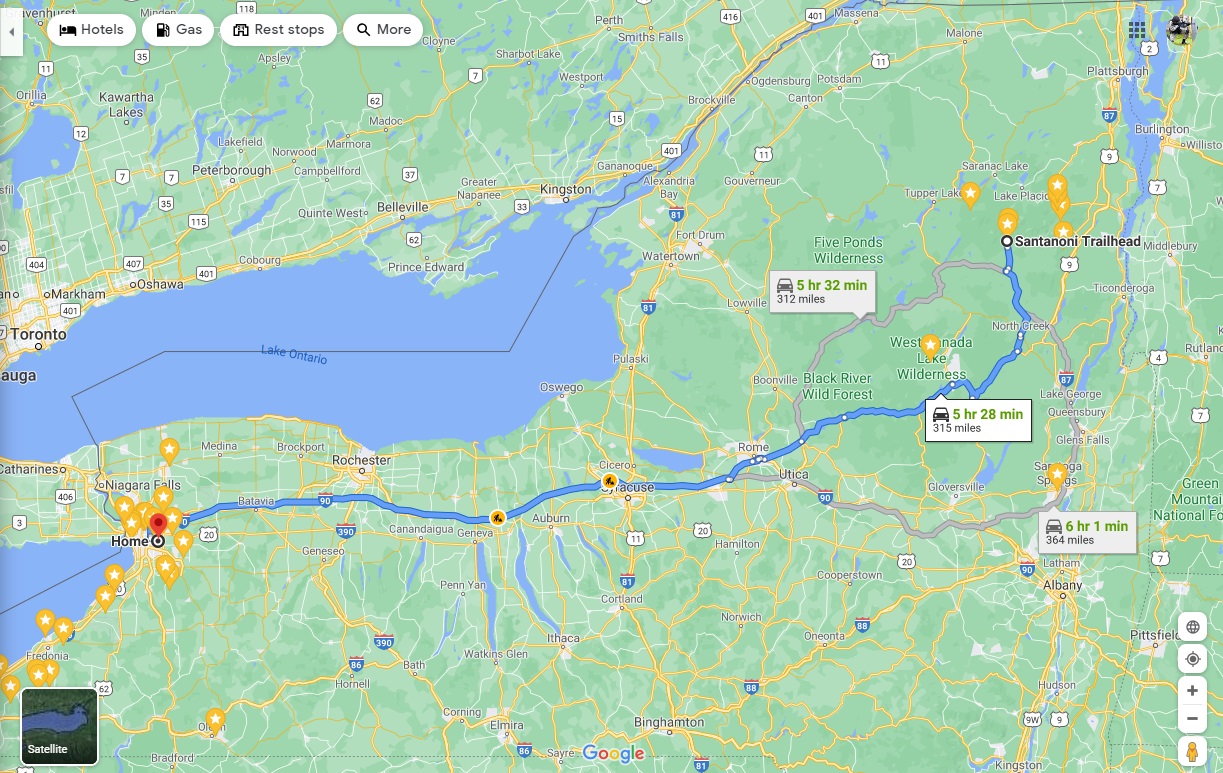Open the Google account profile avatar
Viewport: 1223px width, 773px height.
click(x=1182, y=30)
